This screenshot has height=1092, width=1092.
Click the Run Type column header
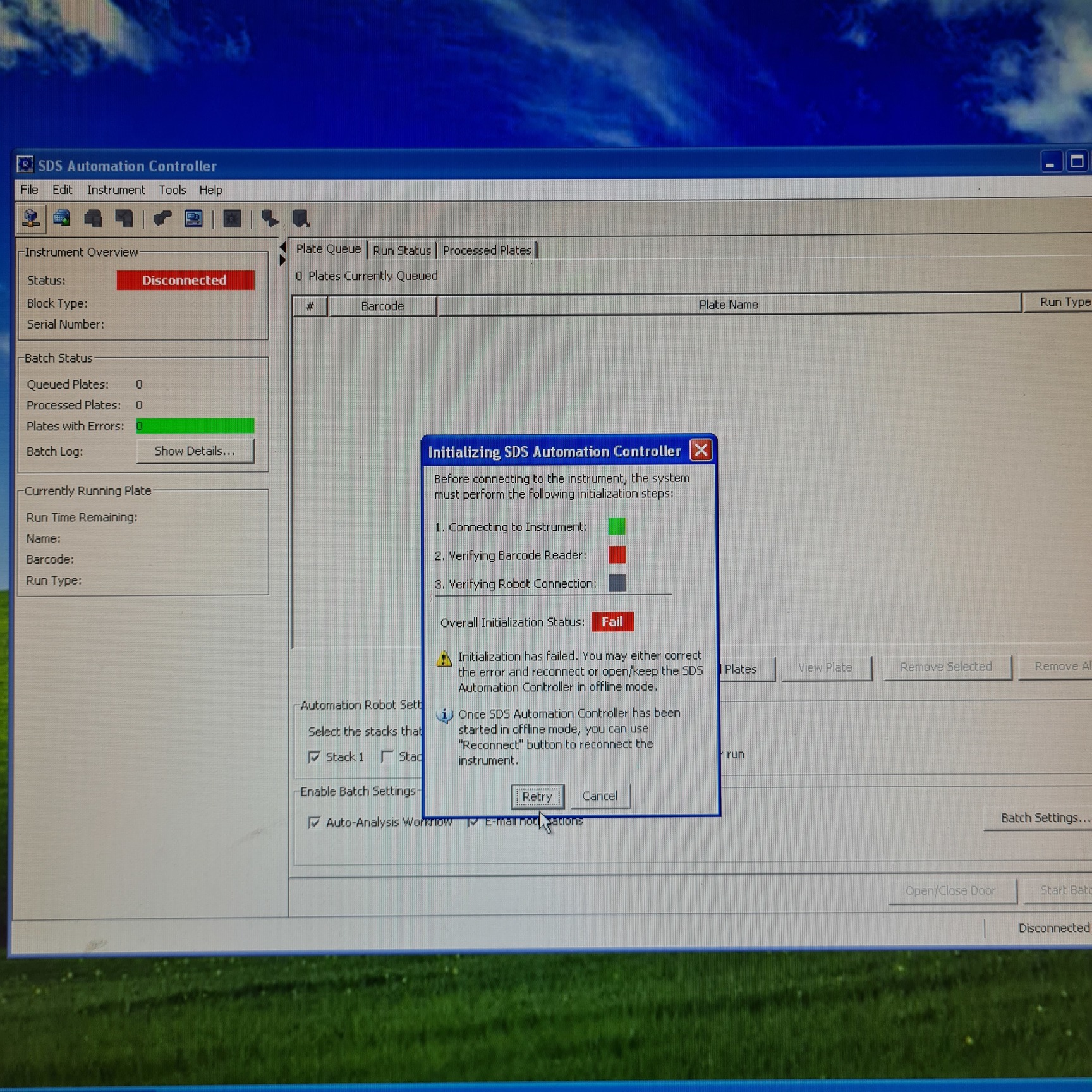point(1059,302)
